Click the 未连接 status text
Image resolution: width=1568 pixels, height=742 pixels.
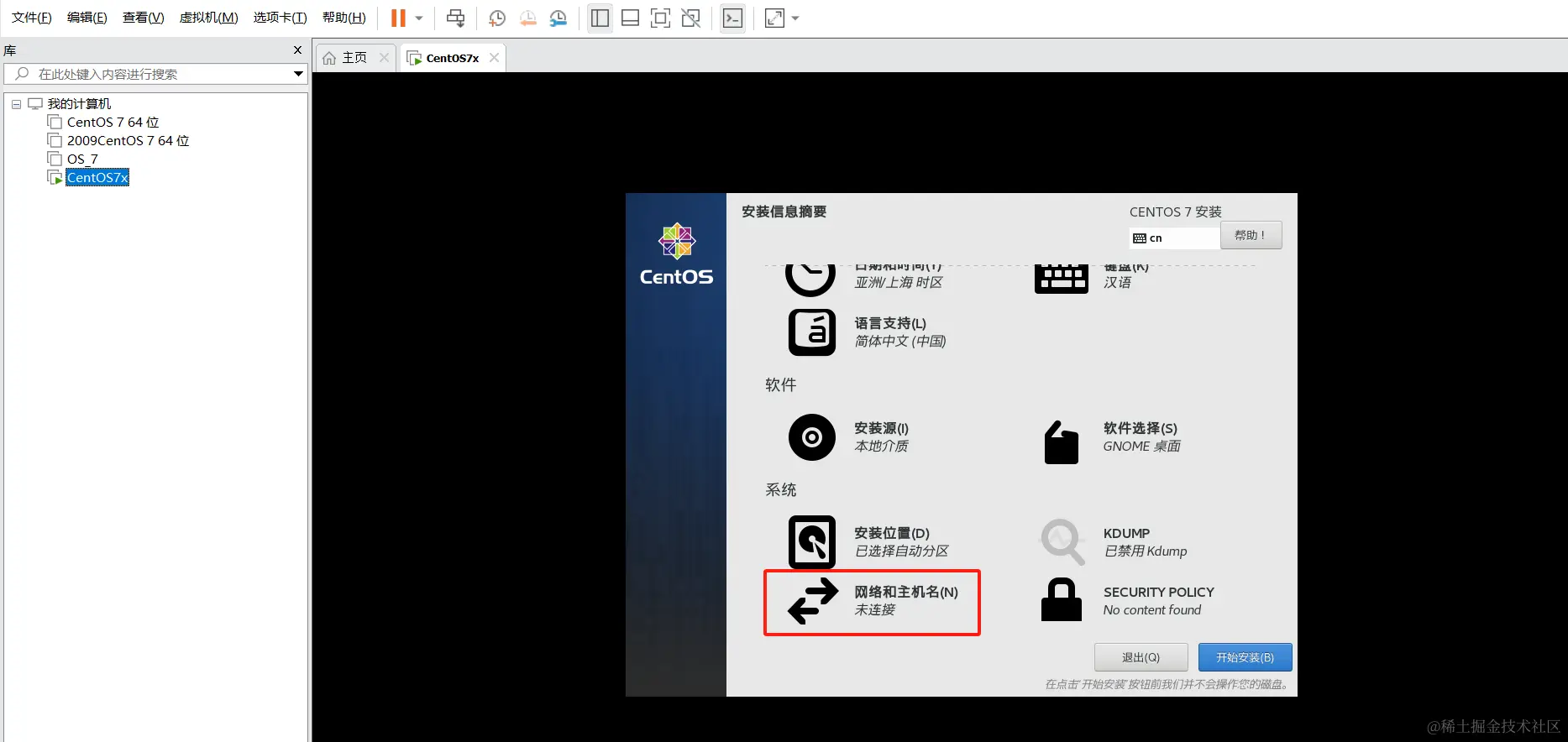(x=874, y=610)
